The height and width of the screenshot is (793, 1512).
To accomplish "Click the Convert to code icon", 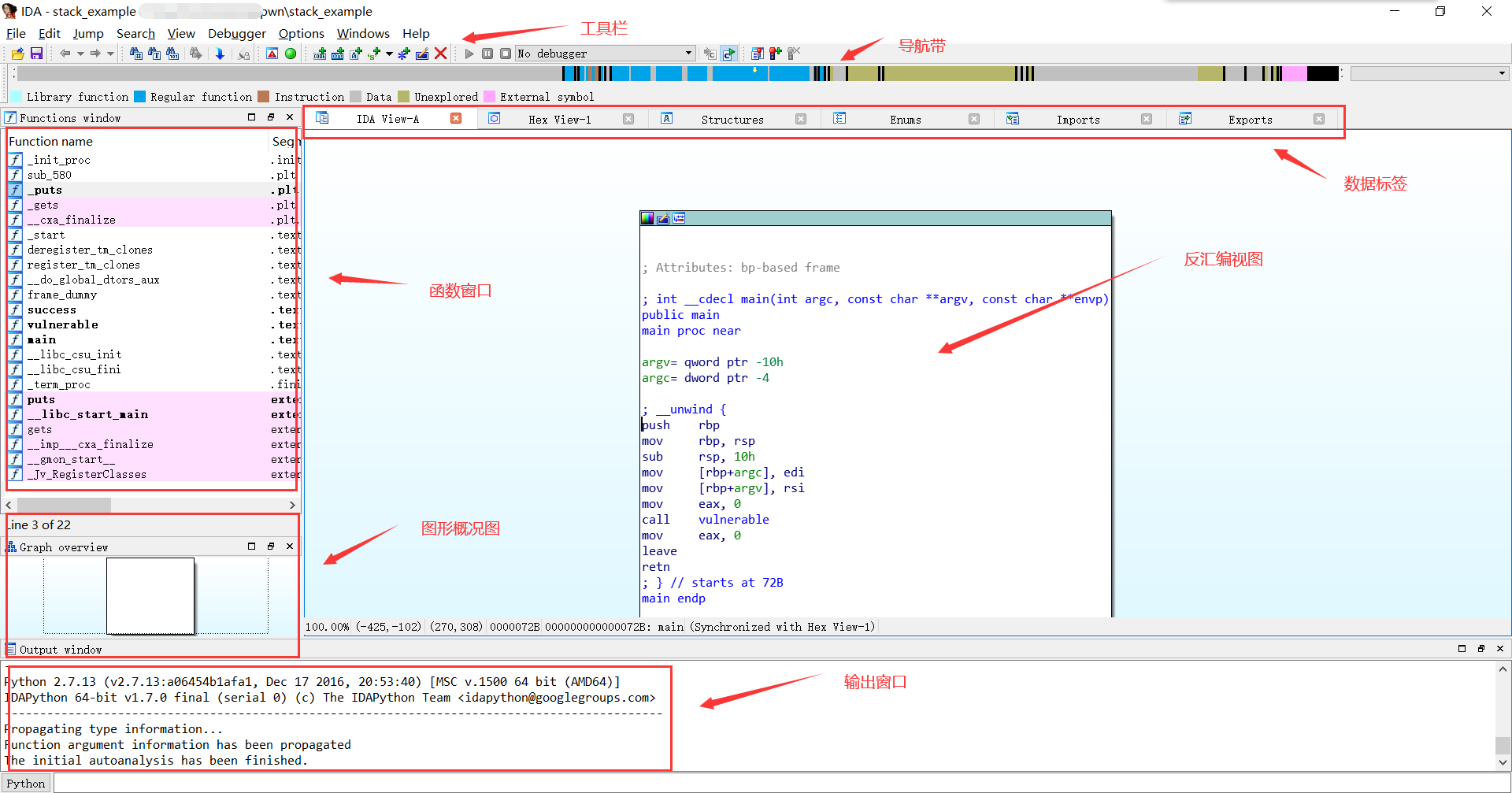I will pos(320,54).
